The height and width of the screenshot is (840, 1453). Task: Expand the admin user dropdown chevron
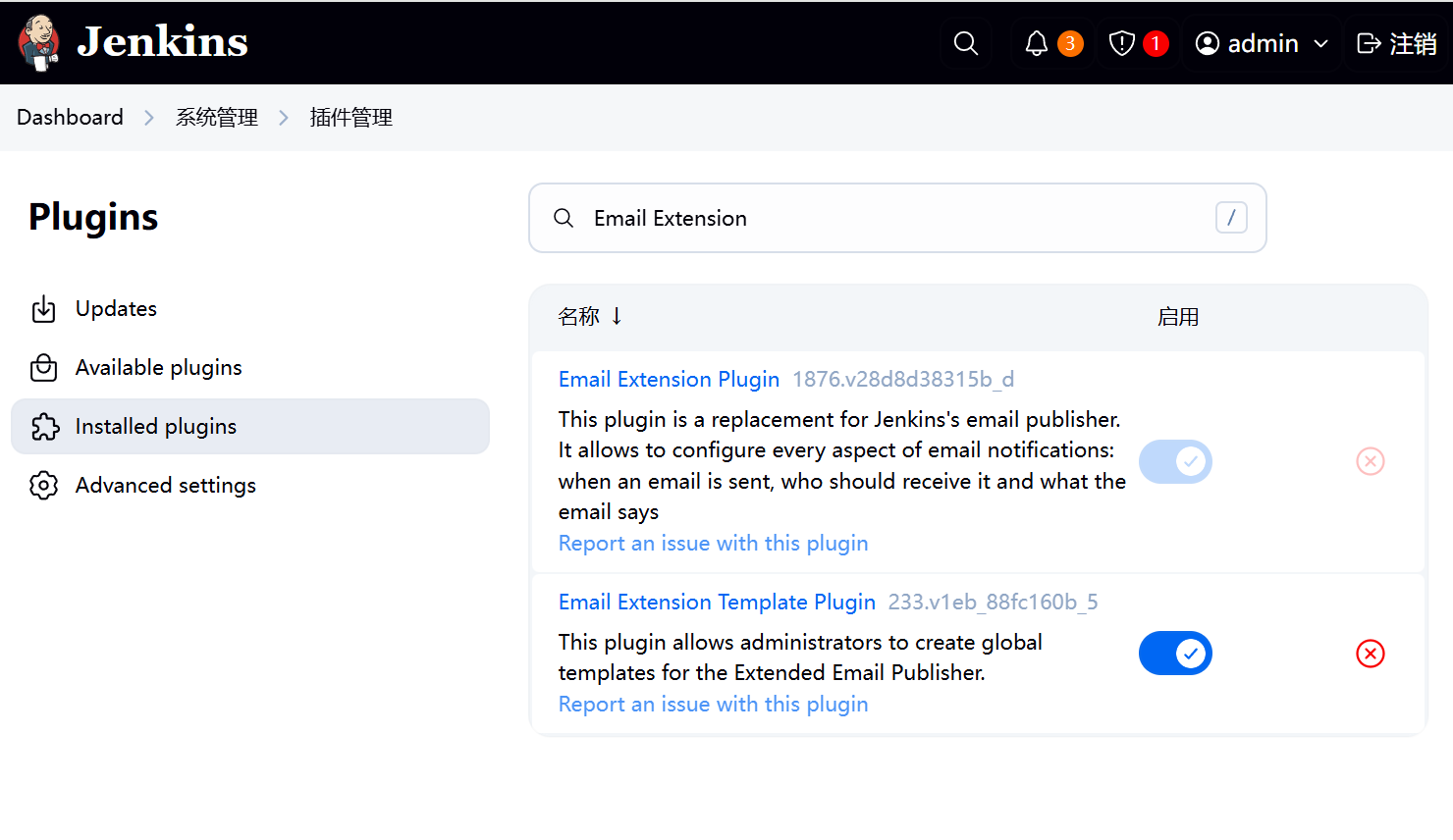tap(1321, 43)
